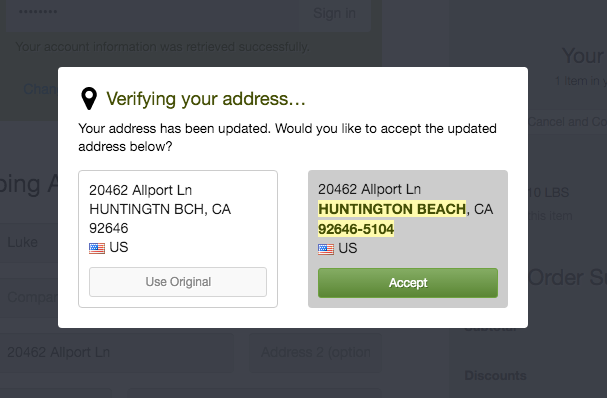This screenshot has width=607, height=398.
Task: Click the dimmed Sign in button
Action: point(334,13)
